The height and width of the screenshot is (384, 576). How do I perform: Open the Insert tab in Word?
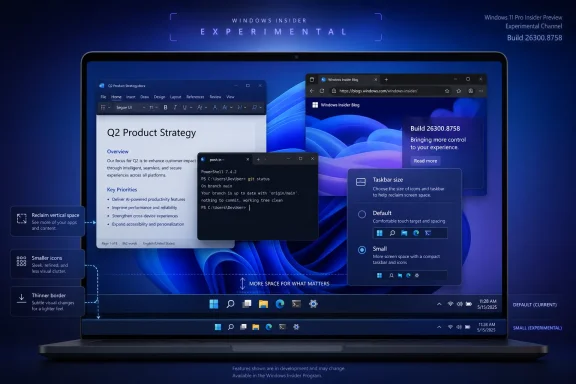(131, 97)
